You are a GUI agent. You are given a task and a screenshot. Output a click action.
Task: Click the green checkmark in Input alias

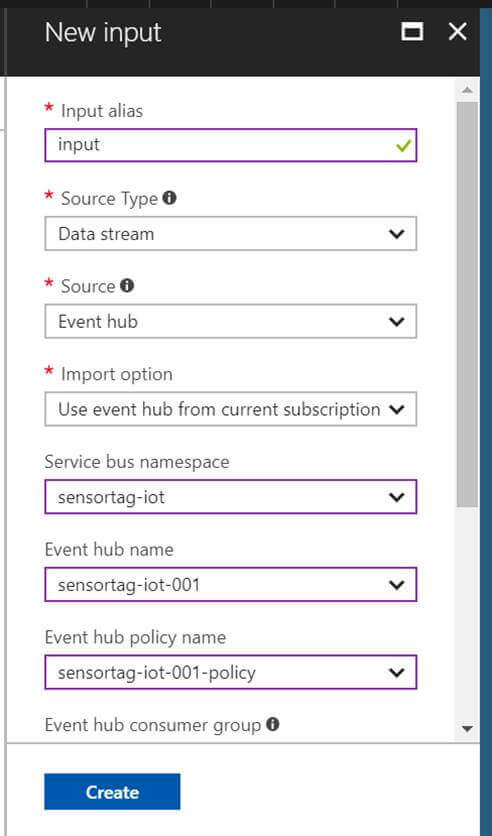click(x=404, y=145)
